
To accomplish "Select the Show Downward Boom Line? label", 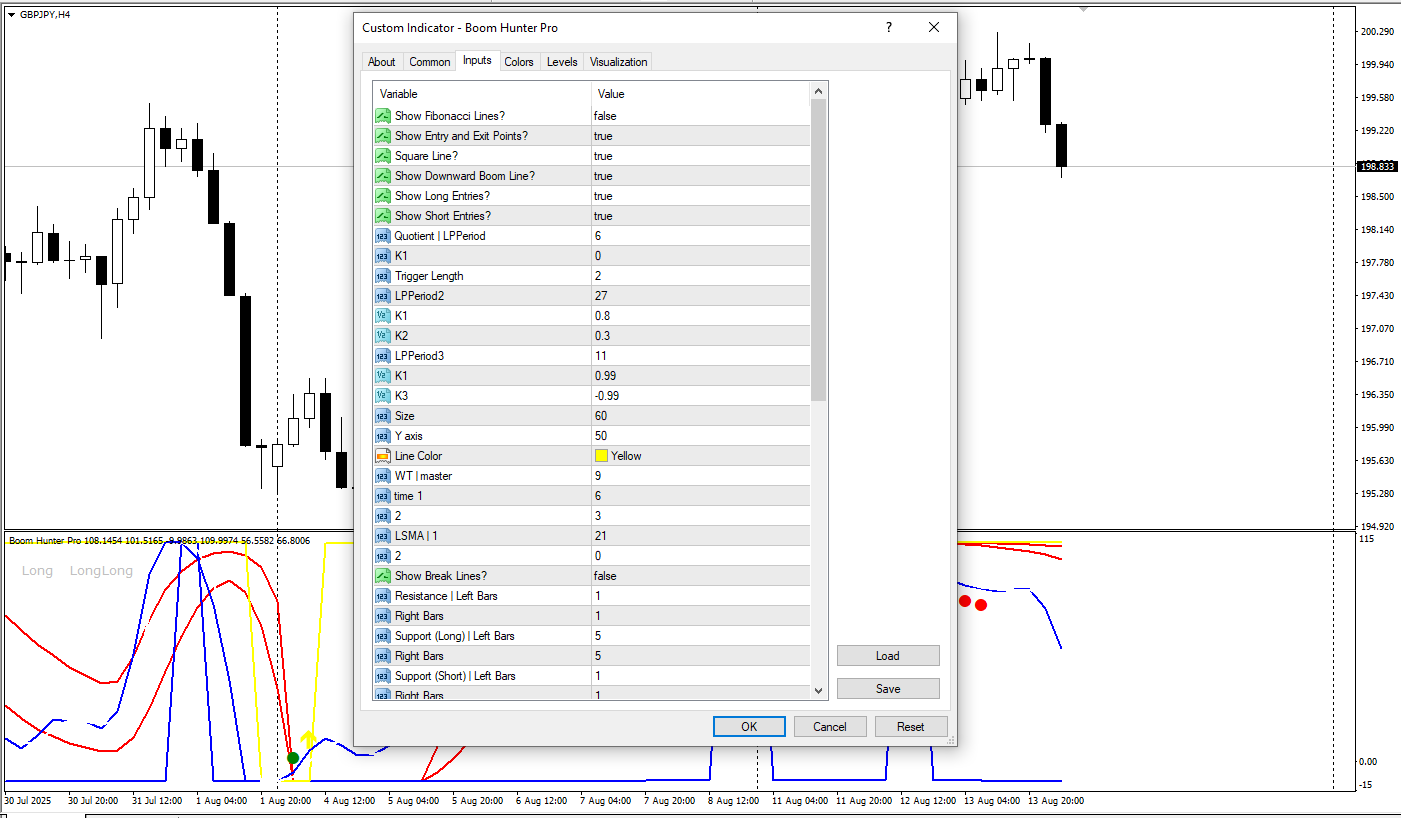I will point(465,176).
